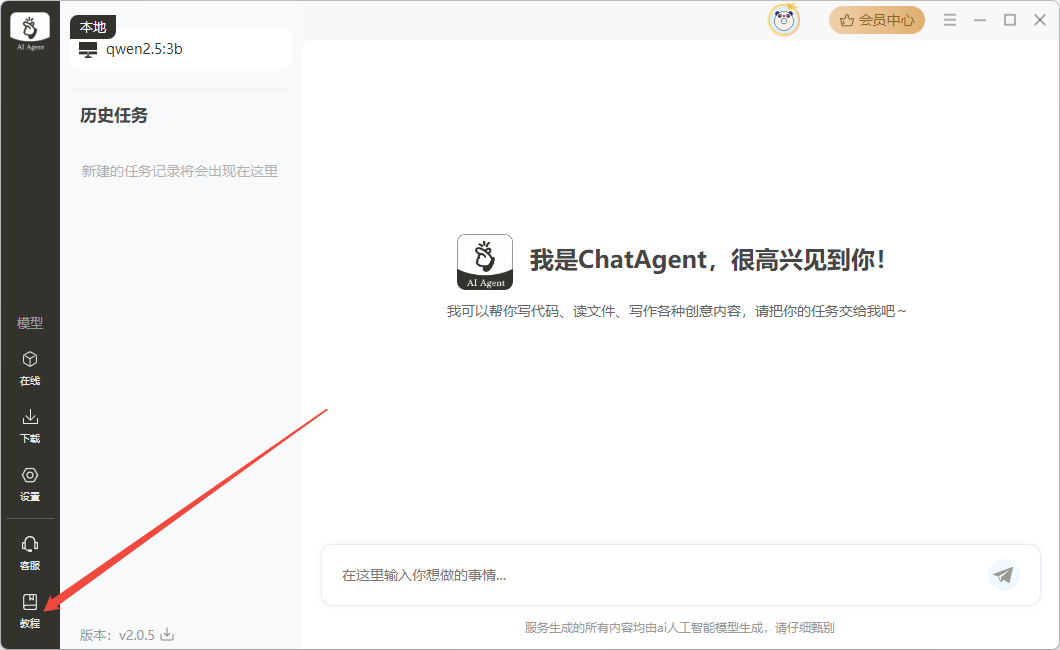1060x650 pixels.
Task: Close the ChatAgent window
Action: click(1040, 20)
